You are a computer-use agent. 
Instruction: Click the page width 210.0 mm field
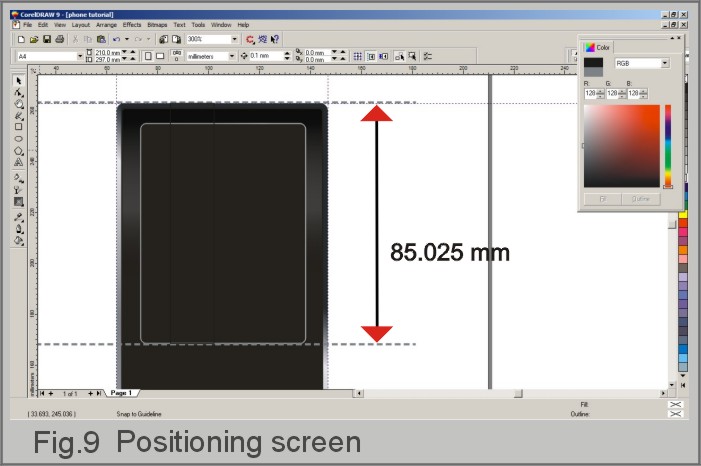point(107,53)
